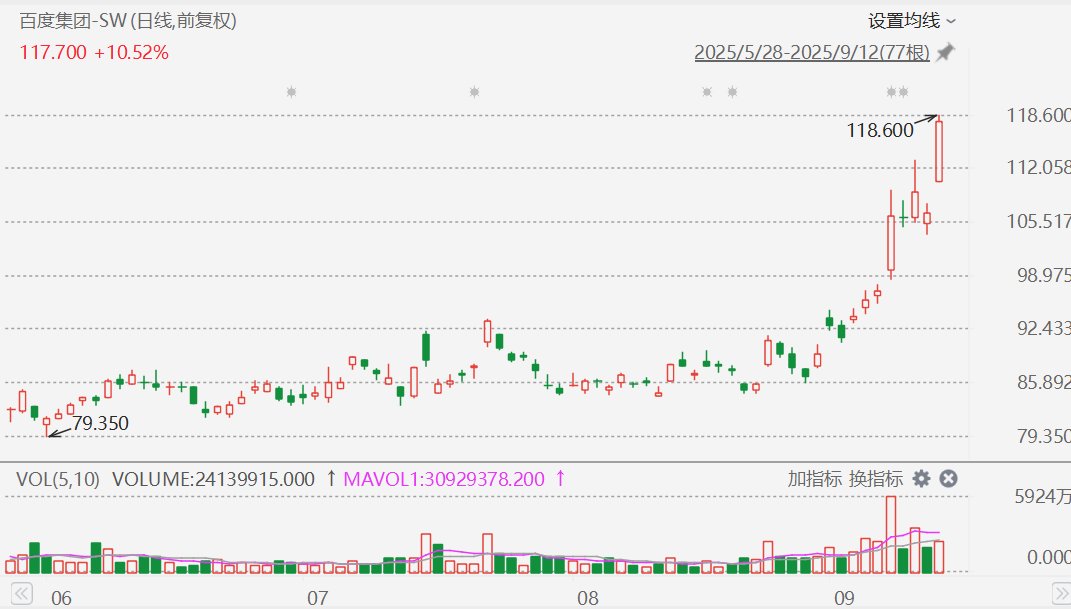Click the 85.892 price axis label

pyautogui.click(x=1043, y=382)
